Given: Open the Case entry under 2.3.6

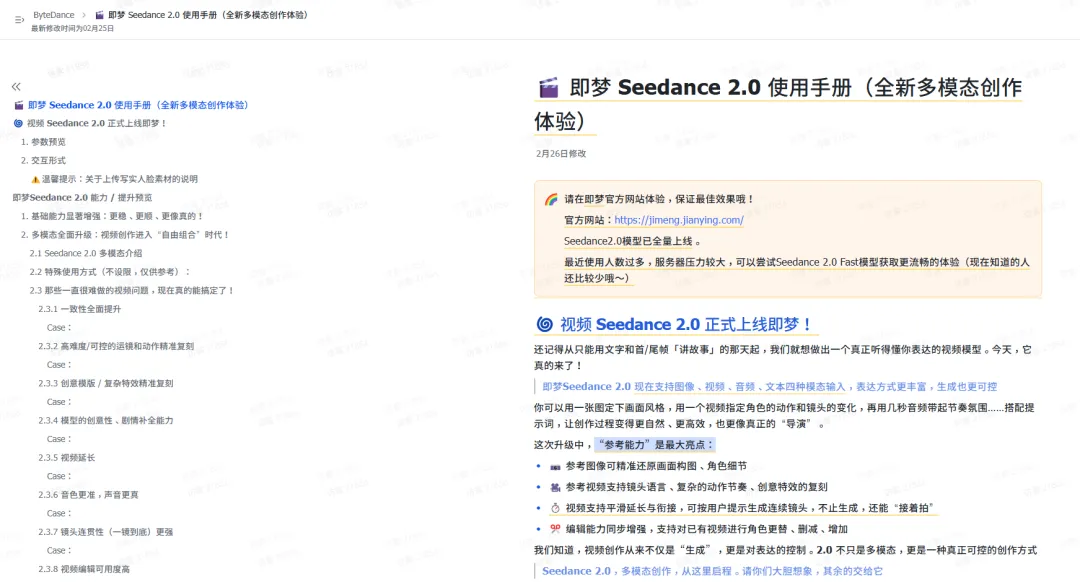Looking at the screenshot, I should tap(59, 514).
